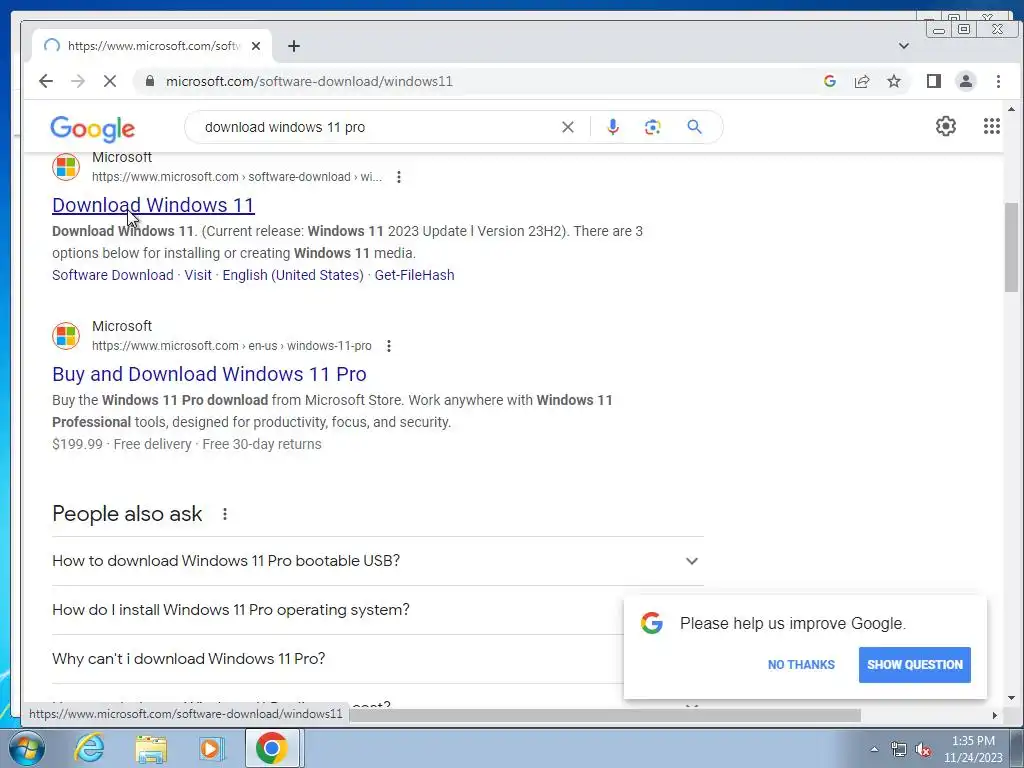Open the Software Download sitelink

pos(113,275)
